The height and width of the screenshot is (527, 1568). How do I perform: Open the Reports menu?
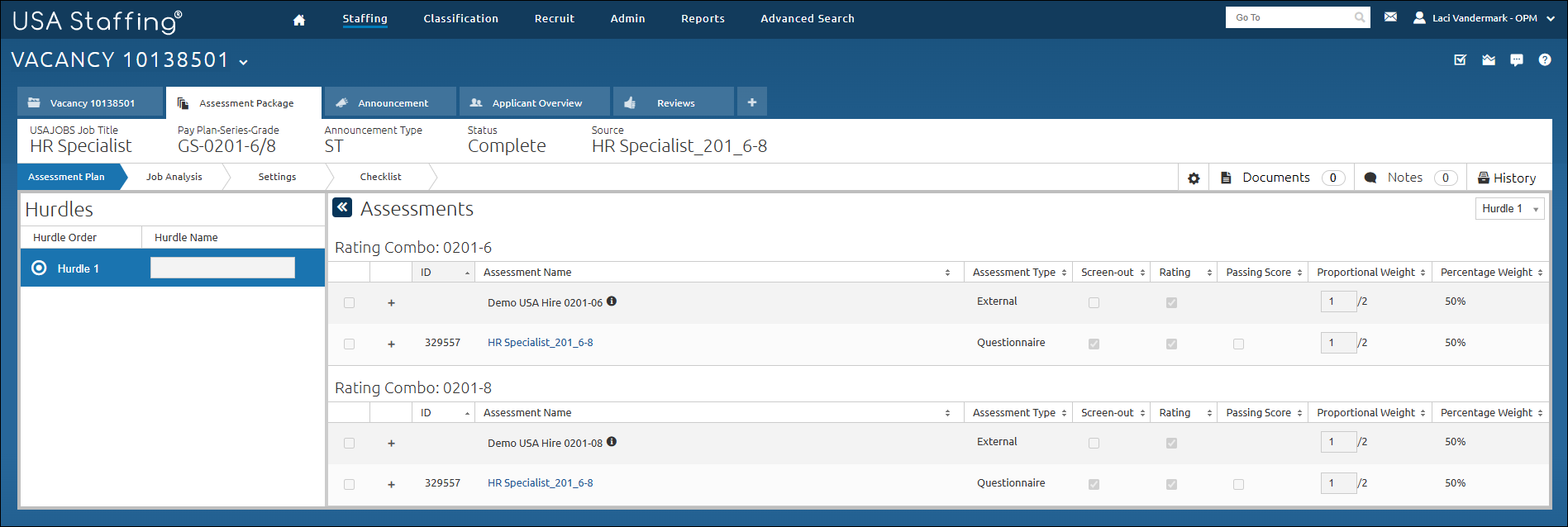[703, 18]
